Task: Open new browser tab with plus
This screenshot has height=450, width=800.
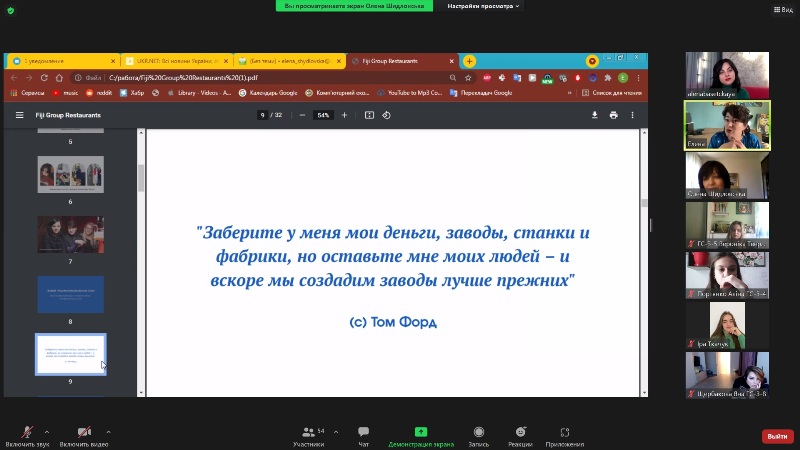Action: tap(469, 61)
